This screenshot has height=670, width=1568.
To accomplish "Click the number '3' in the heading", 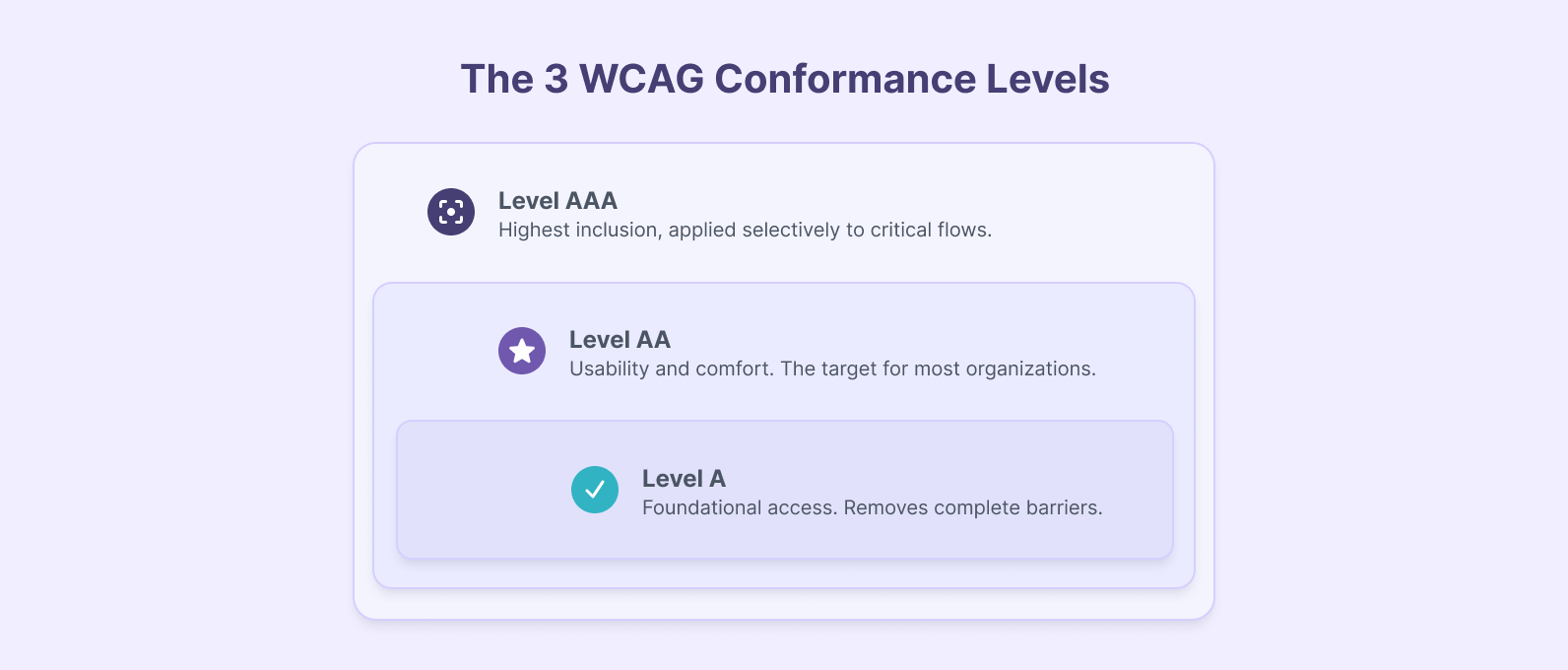I will pyautogui.click(x=556, y=79).
